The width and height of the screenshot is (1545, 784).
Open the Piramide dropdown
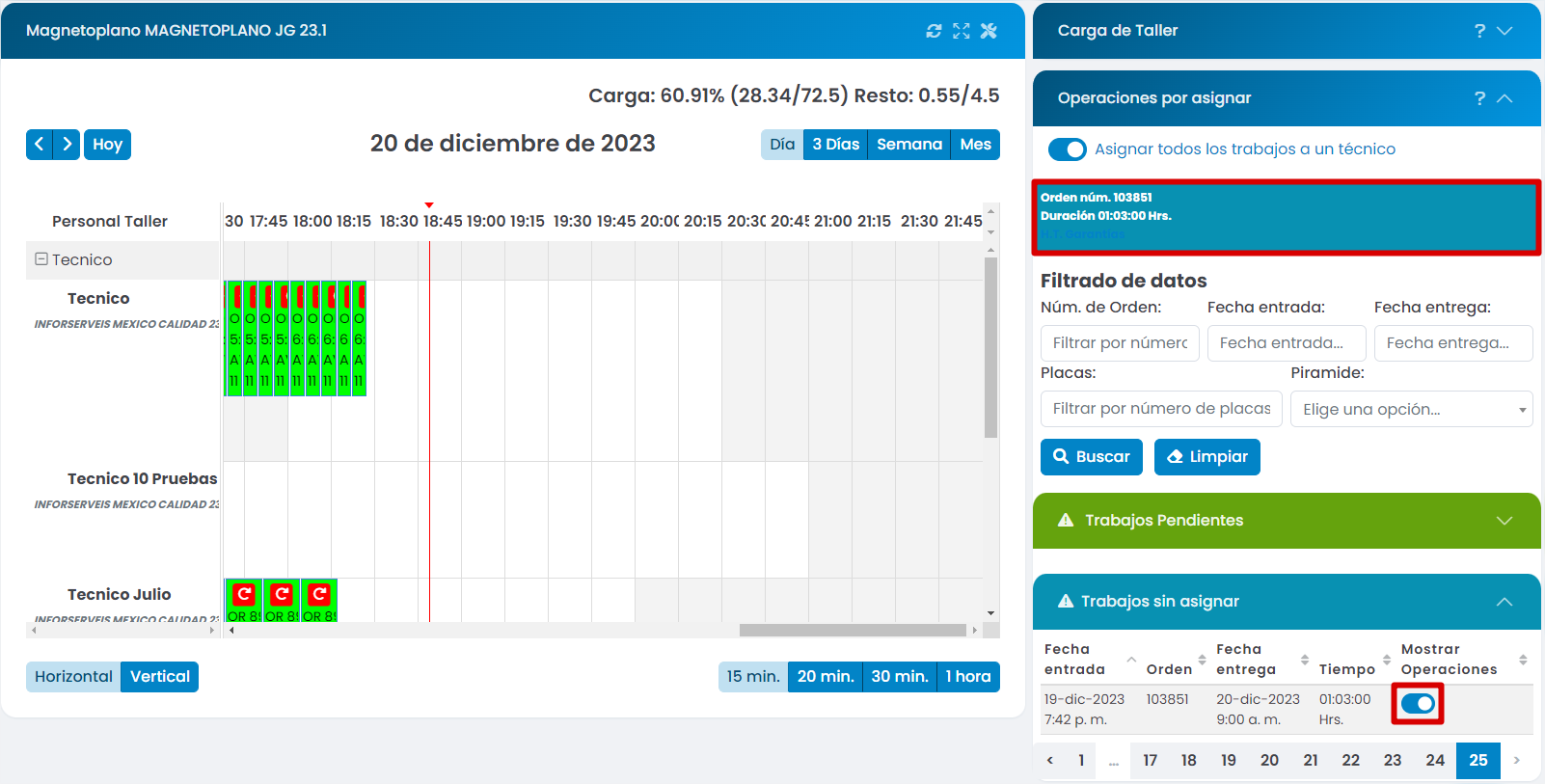coord(1411,409)
